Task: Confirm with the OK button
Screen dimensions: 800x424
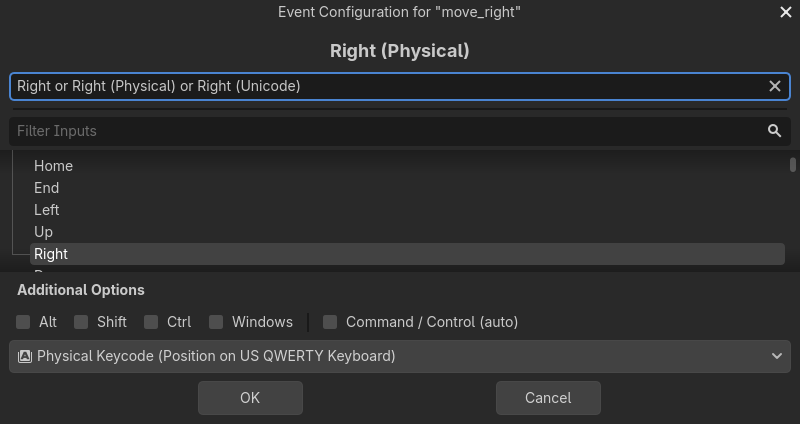Action: 250,398
